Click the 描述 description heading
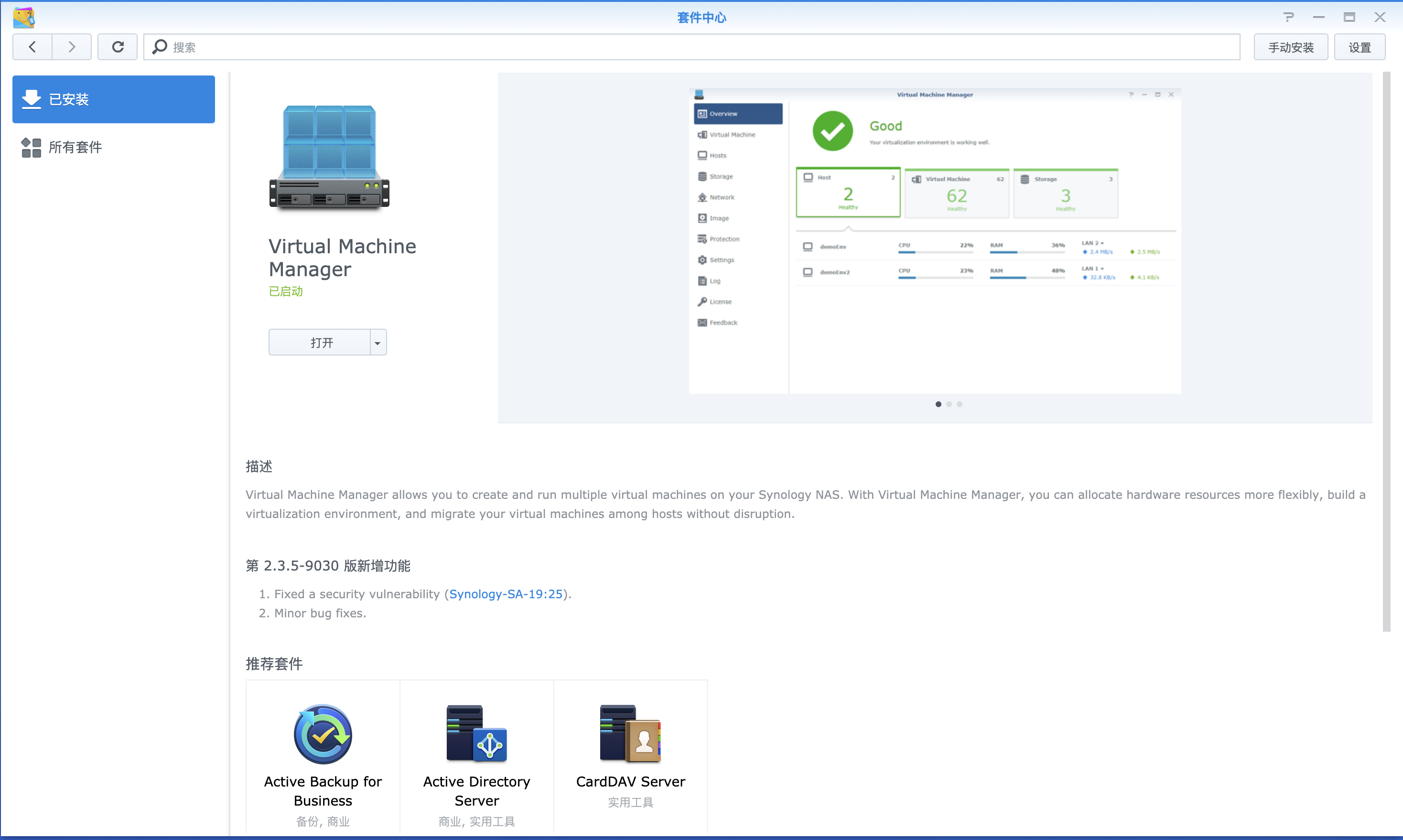Viewport: 1403px width, 840px height. [259, 466]
